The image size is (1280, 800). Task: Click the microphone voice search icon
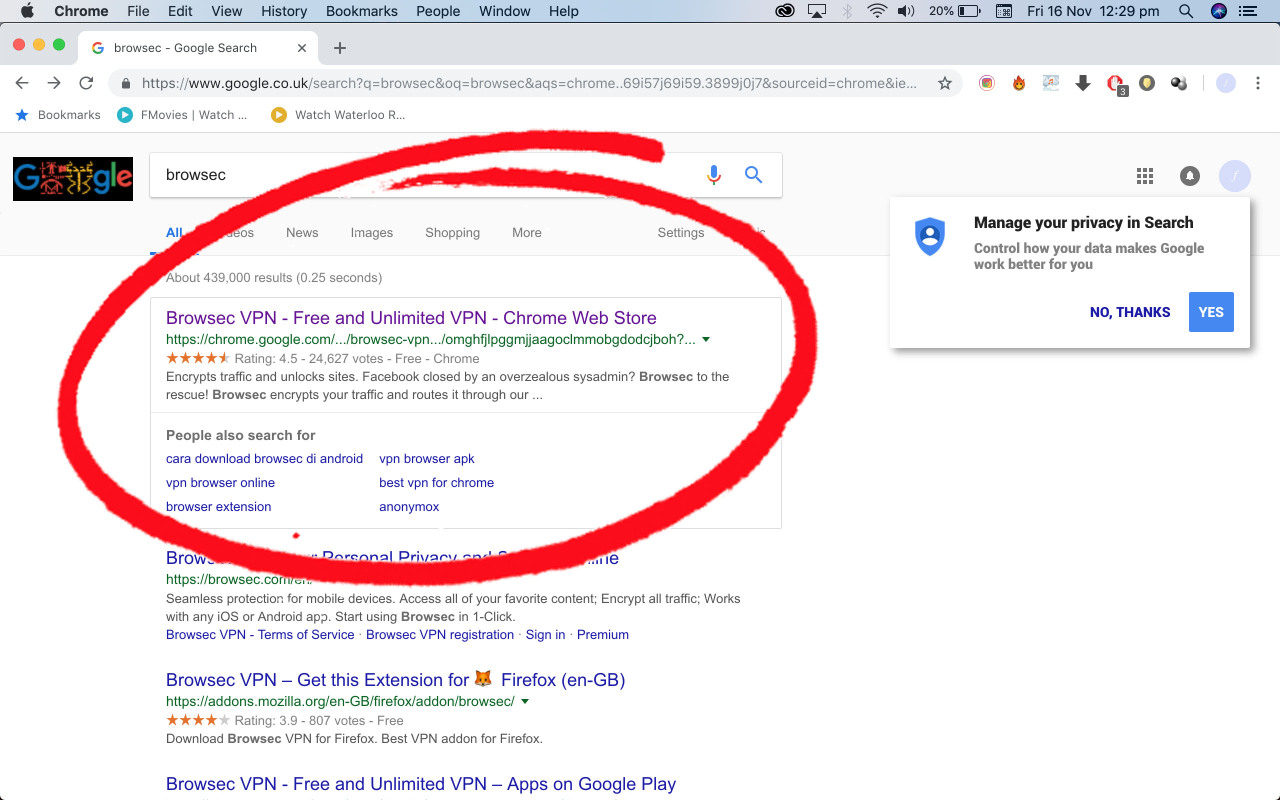coord(713,175)
